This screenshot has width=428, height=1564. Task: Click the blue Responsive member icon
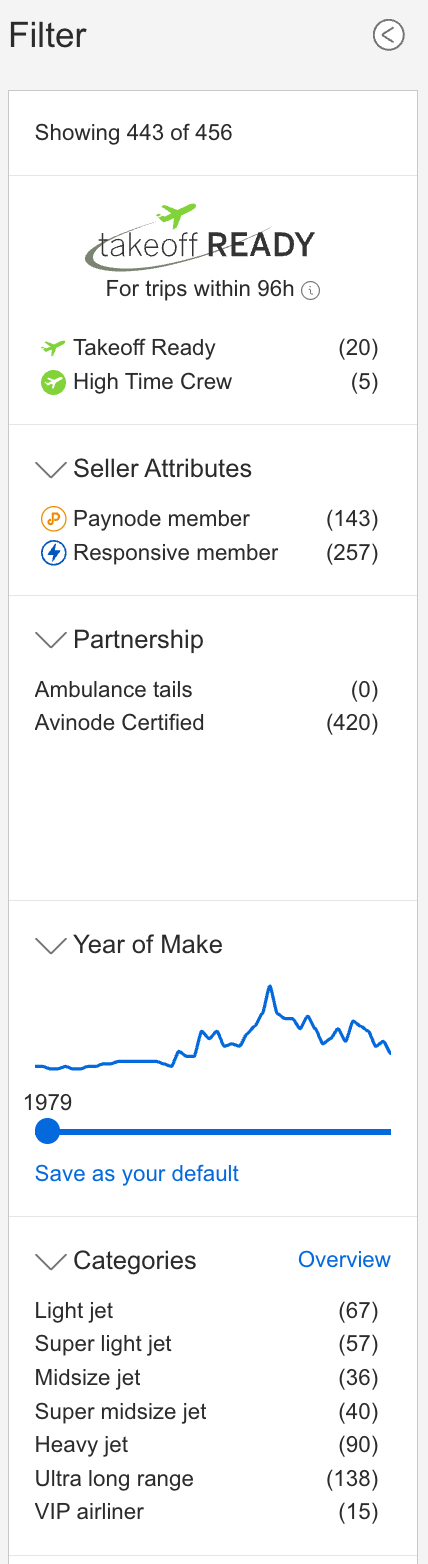[x=53, y=553]
